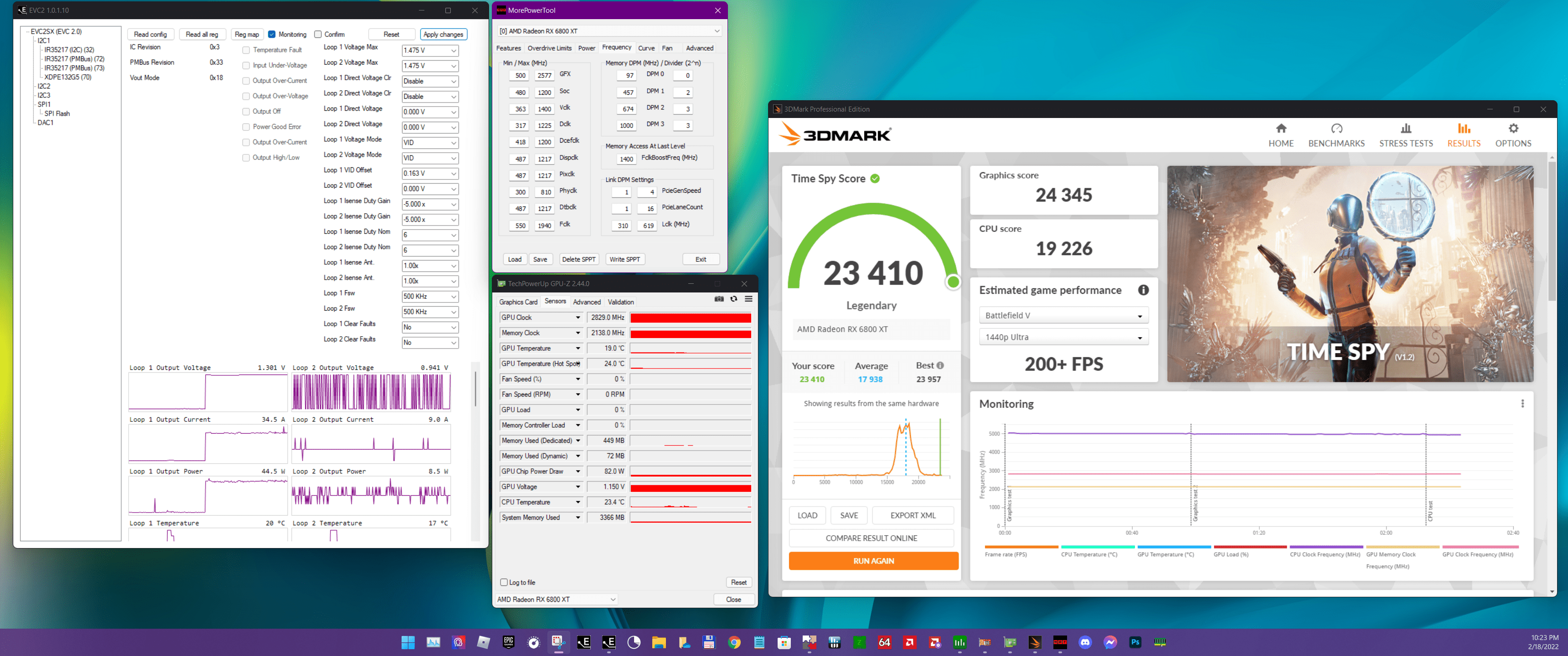Tick Output Over-Voltage checkbox
Viewport: 1568px width, 656px height.
pos(246,96)
